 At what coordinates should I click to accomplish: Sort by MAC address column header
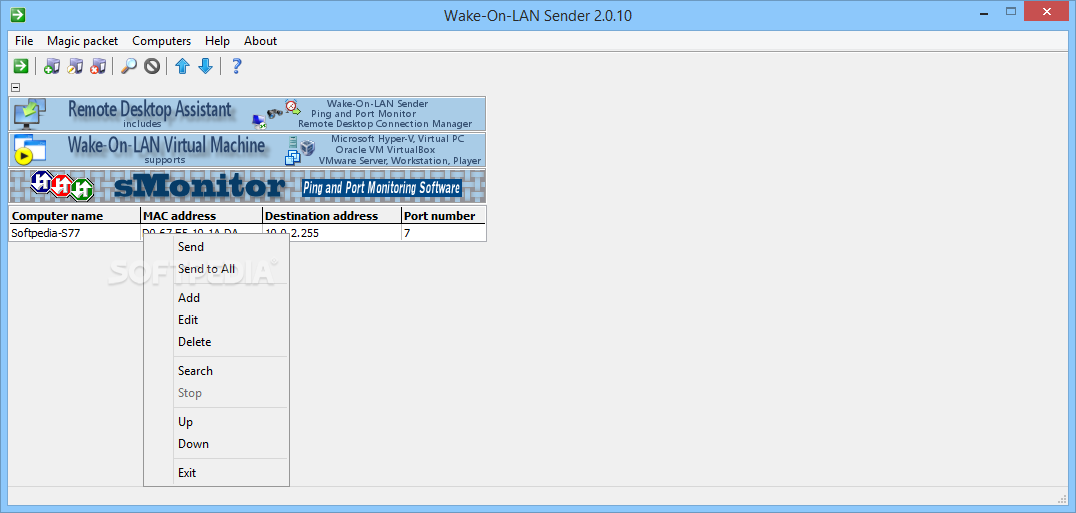pyautogui.click(x=201, y=215)
